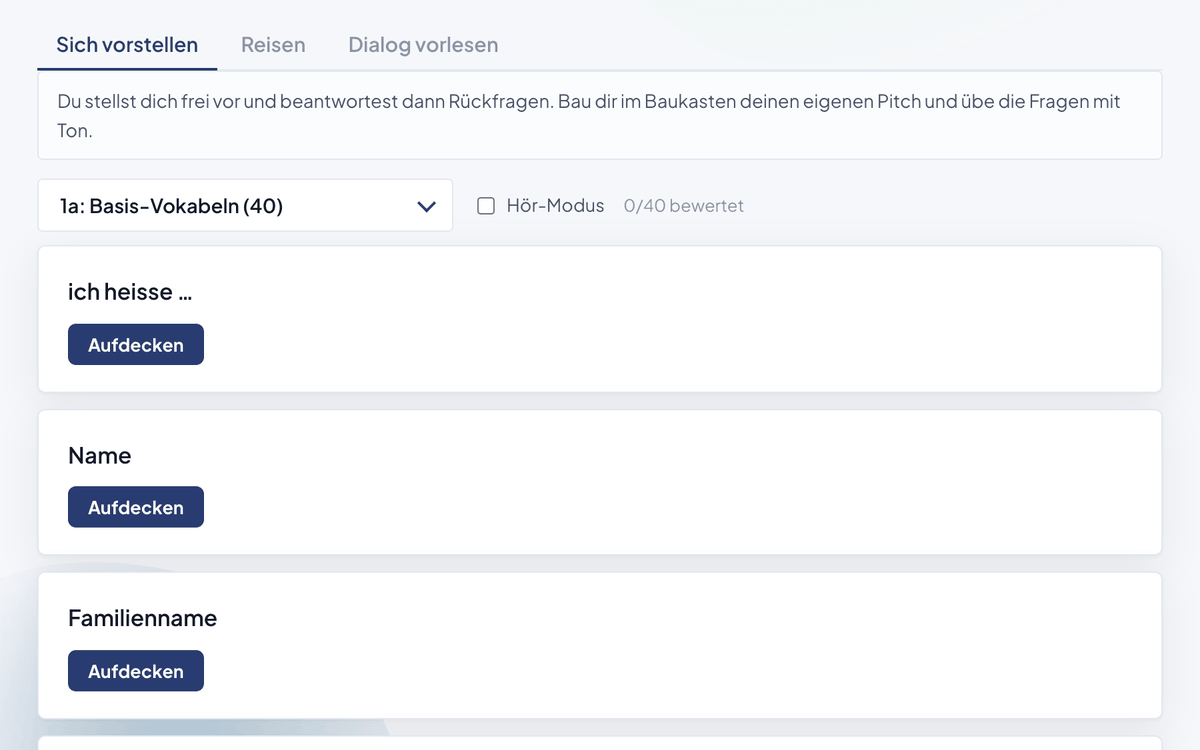
Task: Select the Dialog vorlesen tab
Action: coord(423,45)
